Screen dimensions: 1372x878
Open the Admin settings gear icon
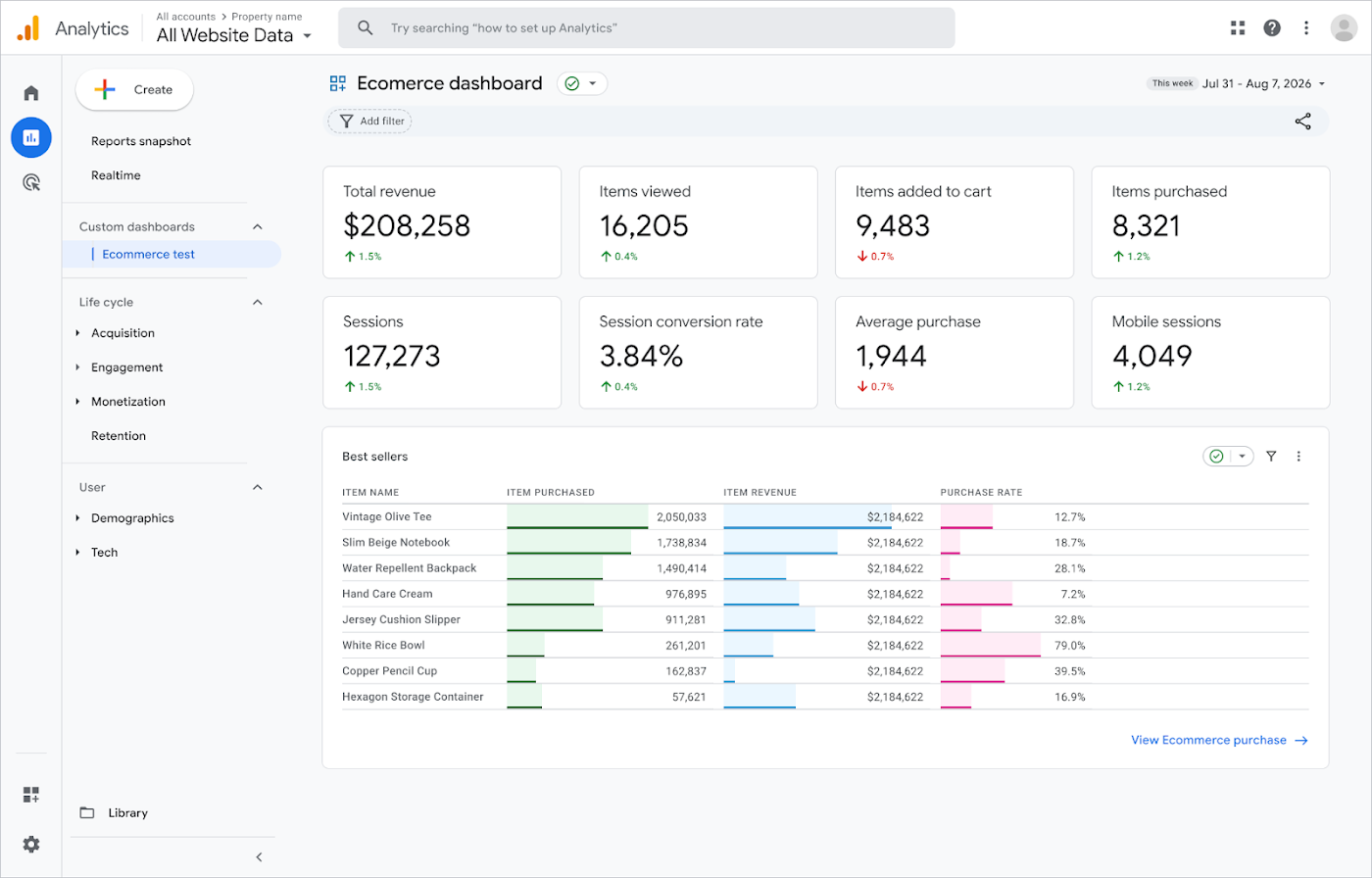tap(31, 844)
